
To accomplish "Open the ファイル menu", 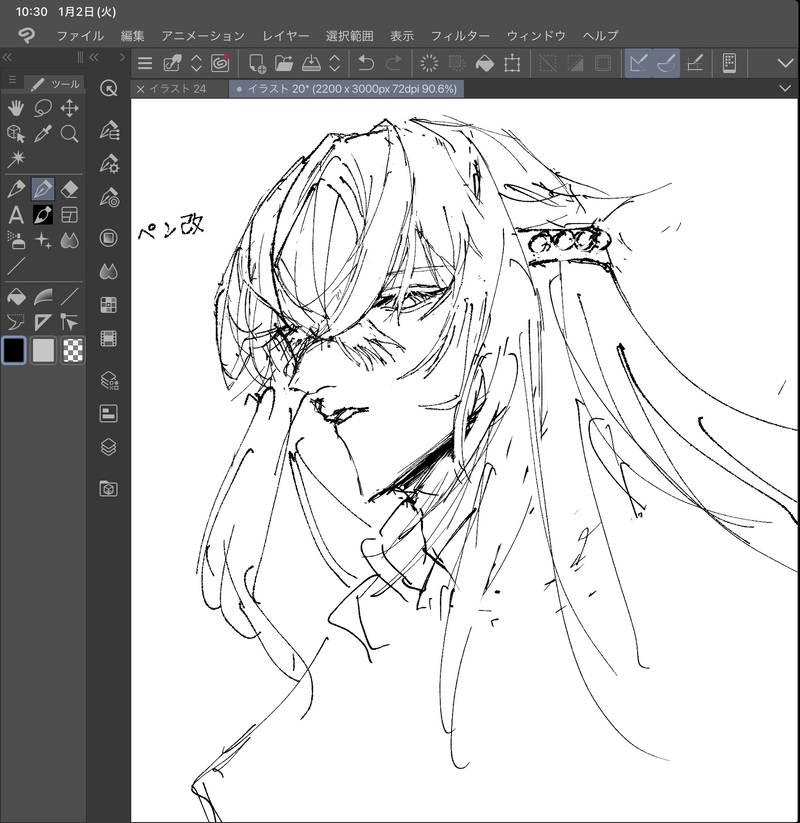I will pos(80,36).
